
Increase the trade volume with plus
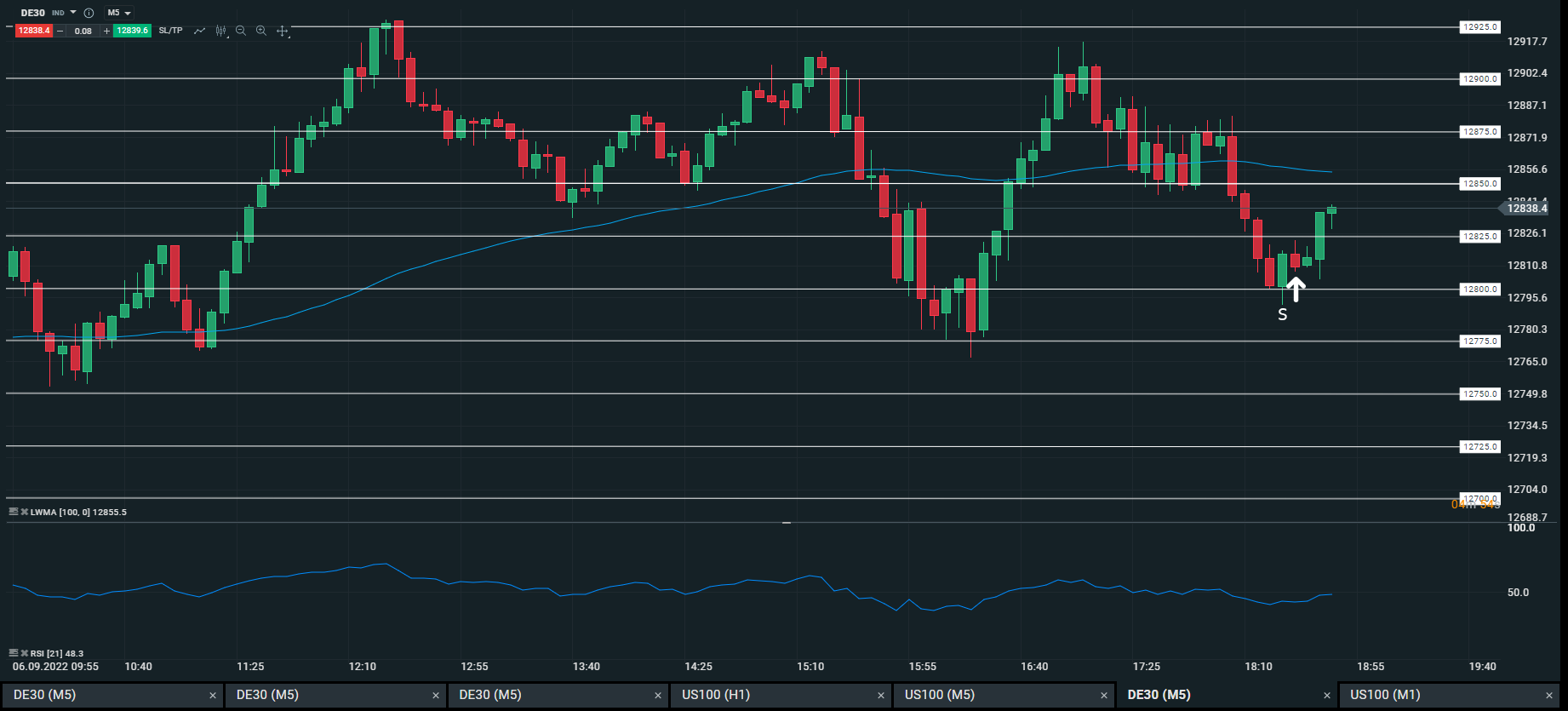(106, 31)
